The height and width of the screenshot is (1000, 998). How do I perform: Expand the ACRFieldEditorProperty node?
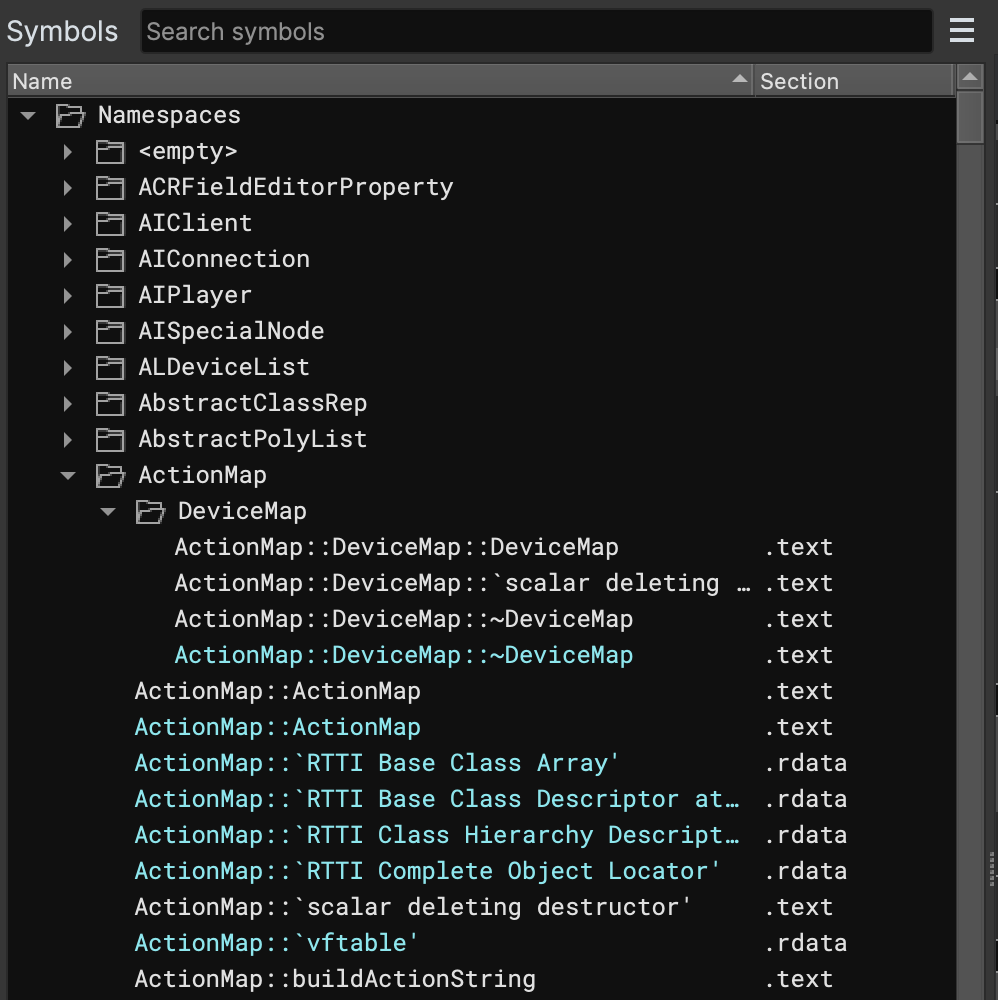68,188
